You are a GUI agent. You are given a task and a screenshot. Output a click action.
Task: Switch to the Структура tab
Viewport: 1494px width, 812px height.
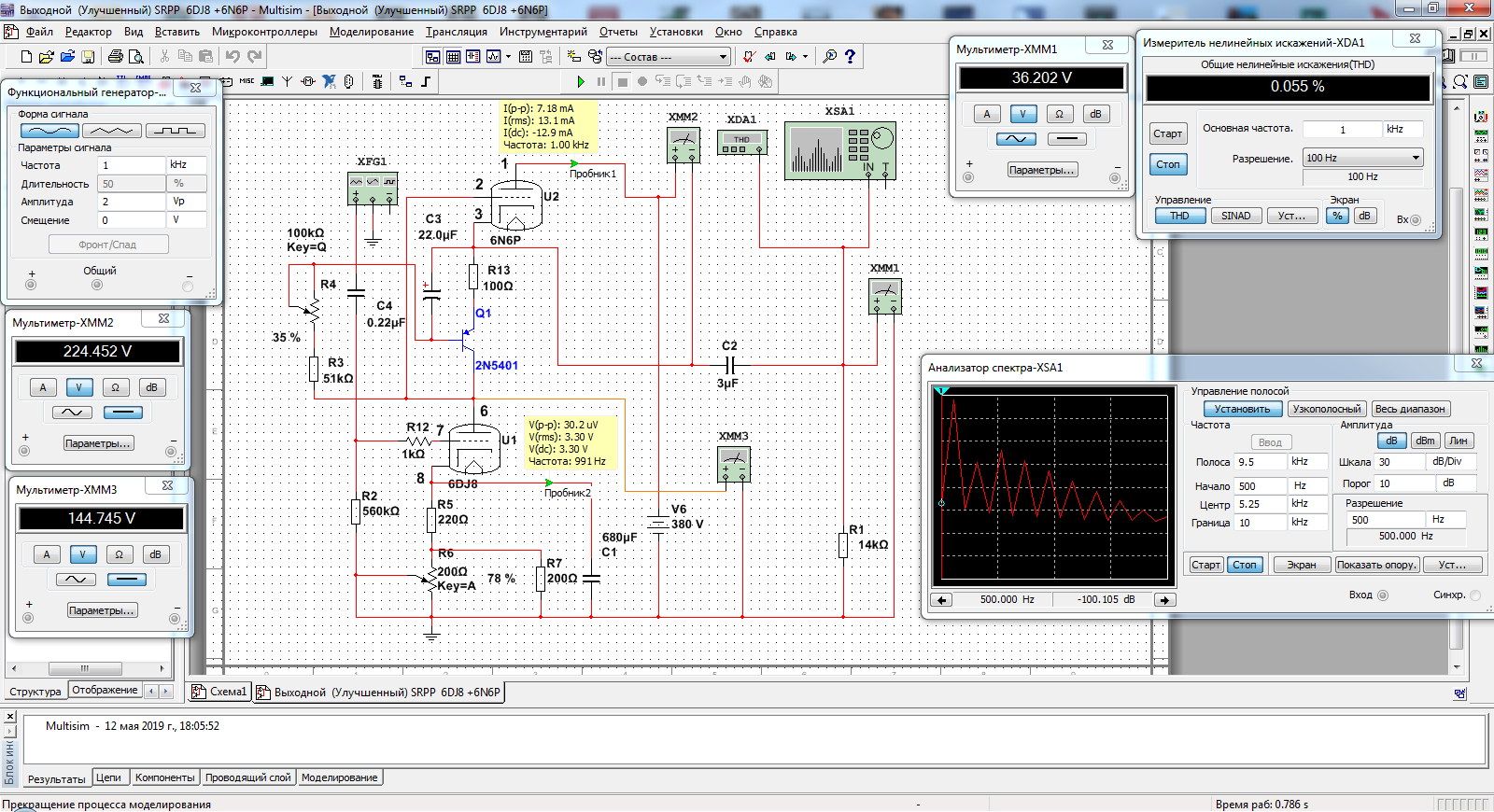[x=35, y=692]
